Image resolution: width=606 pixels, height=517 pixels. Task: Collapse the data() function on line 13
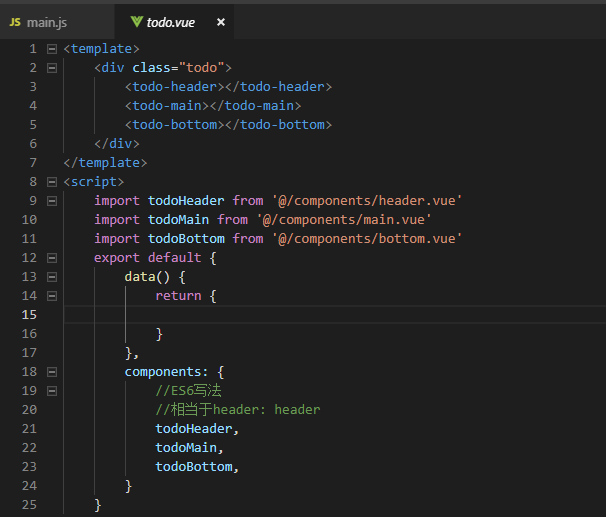click(x=52, y=277)
